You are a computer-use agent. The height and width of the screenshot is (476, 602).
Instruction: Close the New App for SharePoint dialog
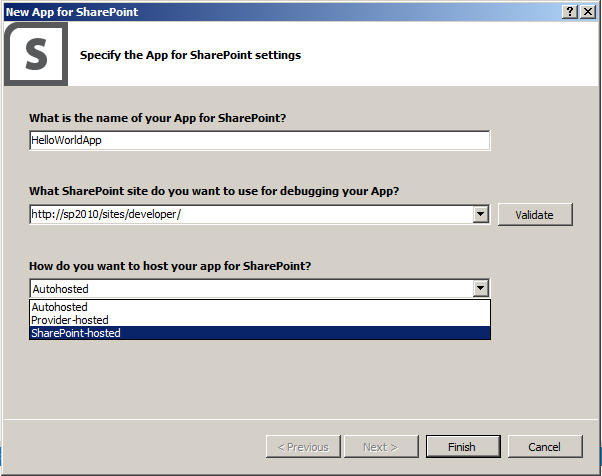pyautogui.click(x=588, y=12)
